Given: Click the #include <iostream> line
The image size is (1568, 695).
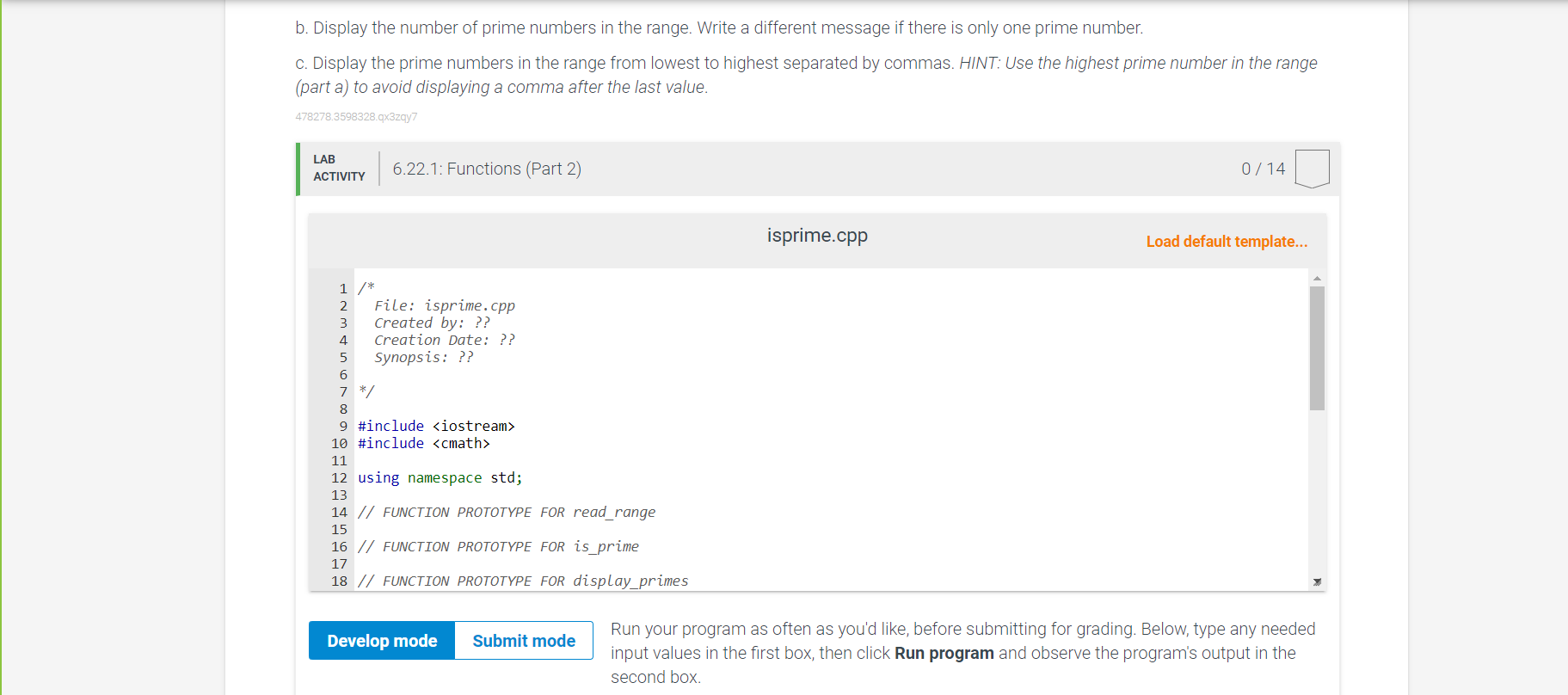Looking at the screenshot, I should point(436,426).
